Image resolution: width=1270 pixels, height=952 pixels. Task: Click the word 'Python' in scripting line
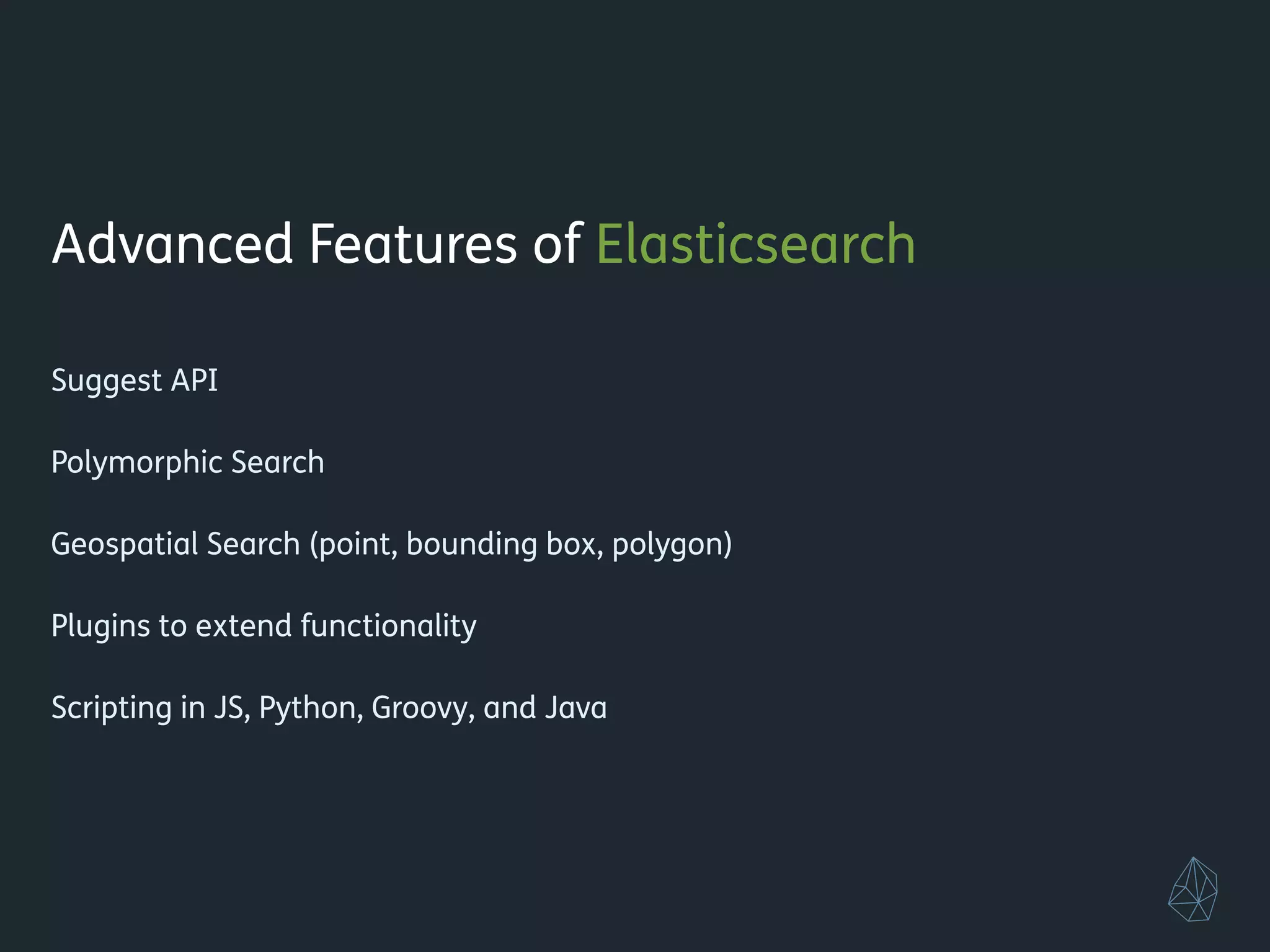coord(306,708)
